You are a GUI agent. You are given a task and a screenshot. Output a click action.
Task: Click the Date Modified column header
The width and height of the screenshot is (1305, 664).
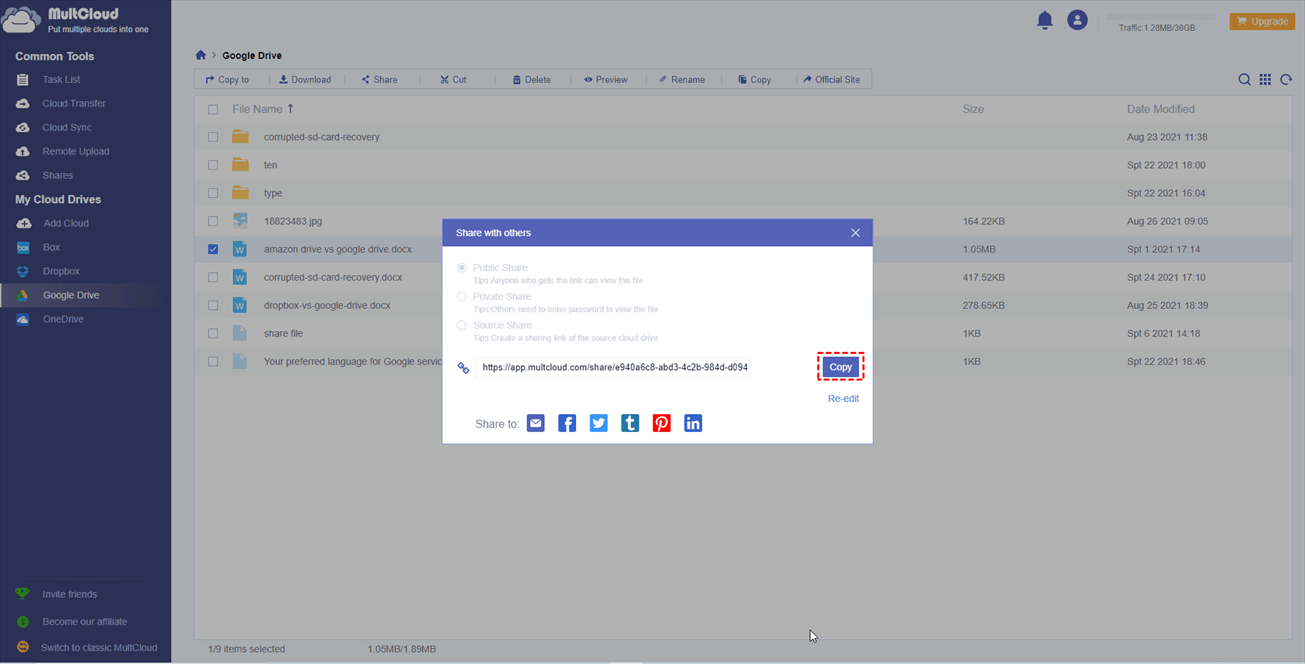tap(1161, 109)
